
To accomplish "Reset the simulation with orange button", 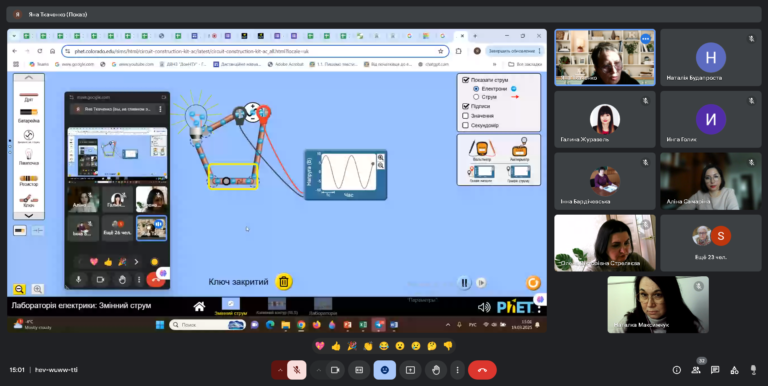I will click(533, 283).
